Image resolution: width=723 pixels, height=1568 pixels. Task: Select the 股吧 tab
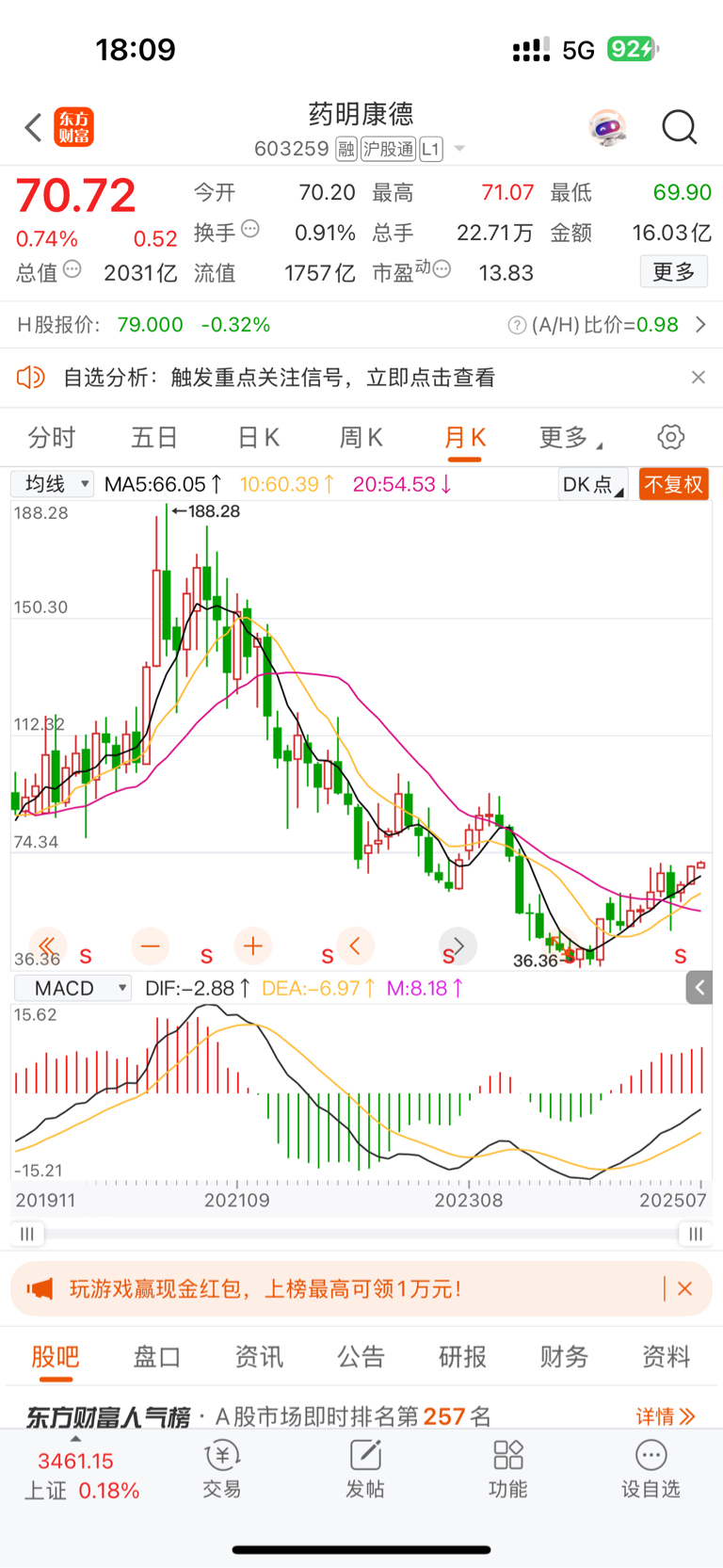[x=56, y=1356]
